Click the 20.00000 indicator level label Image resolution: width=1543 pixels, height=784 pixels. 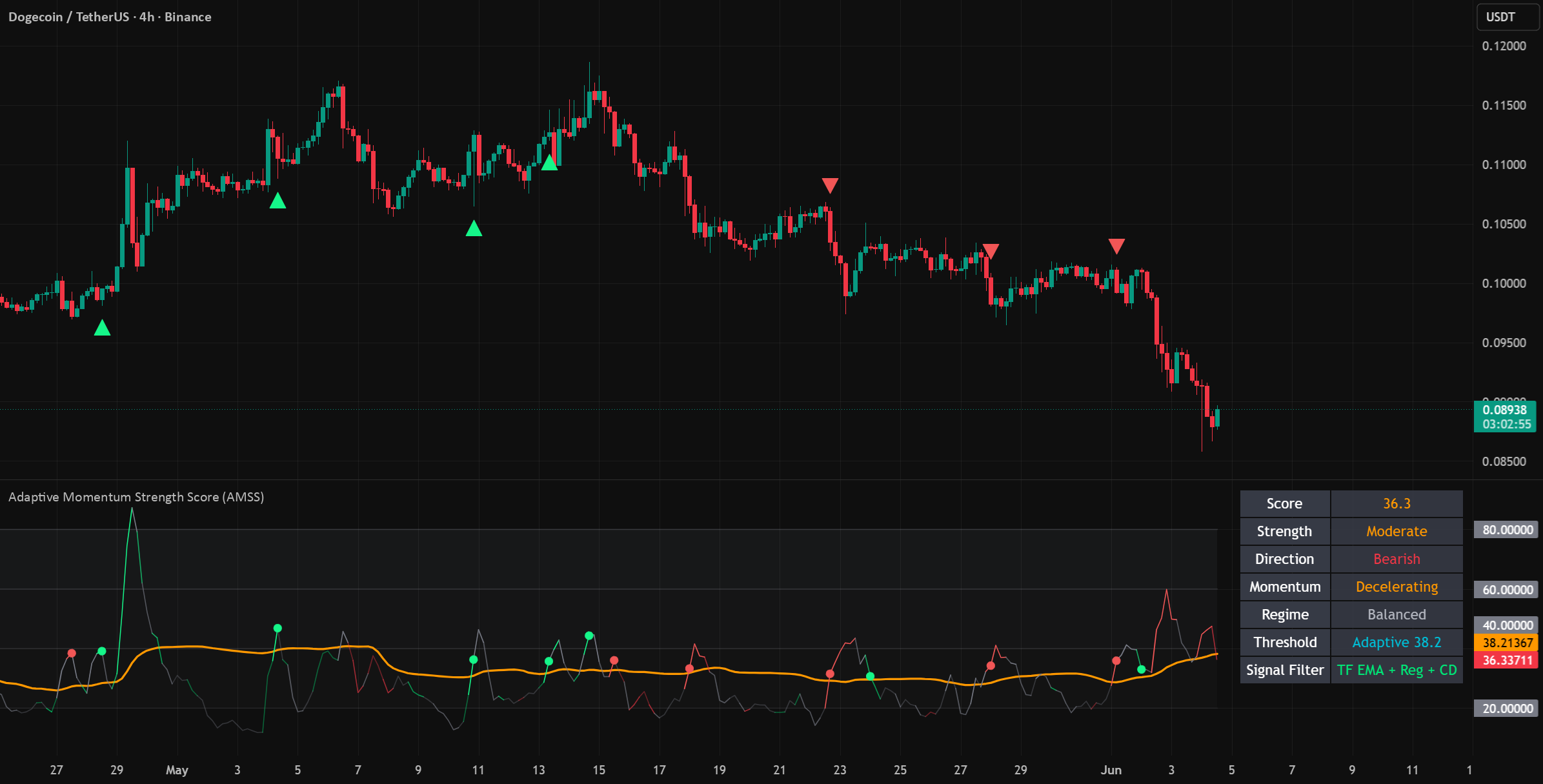coord(1507,709)
